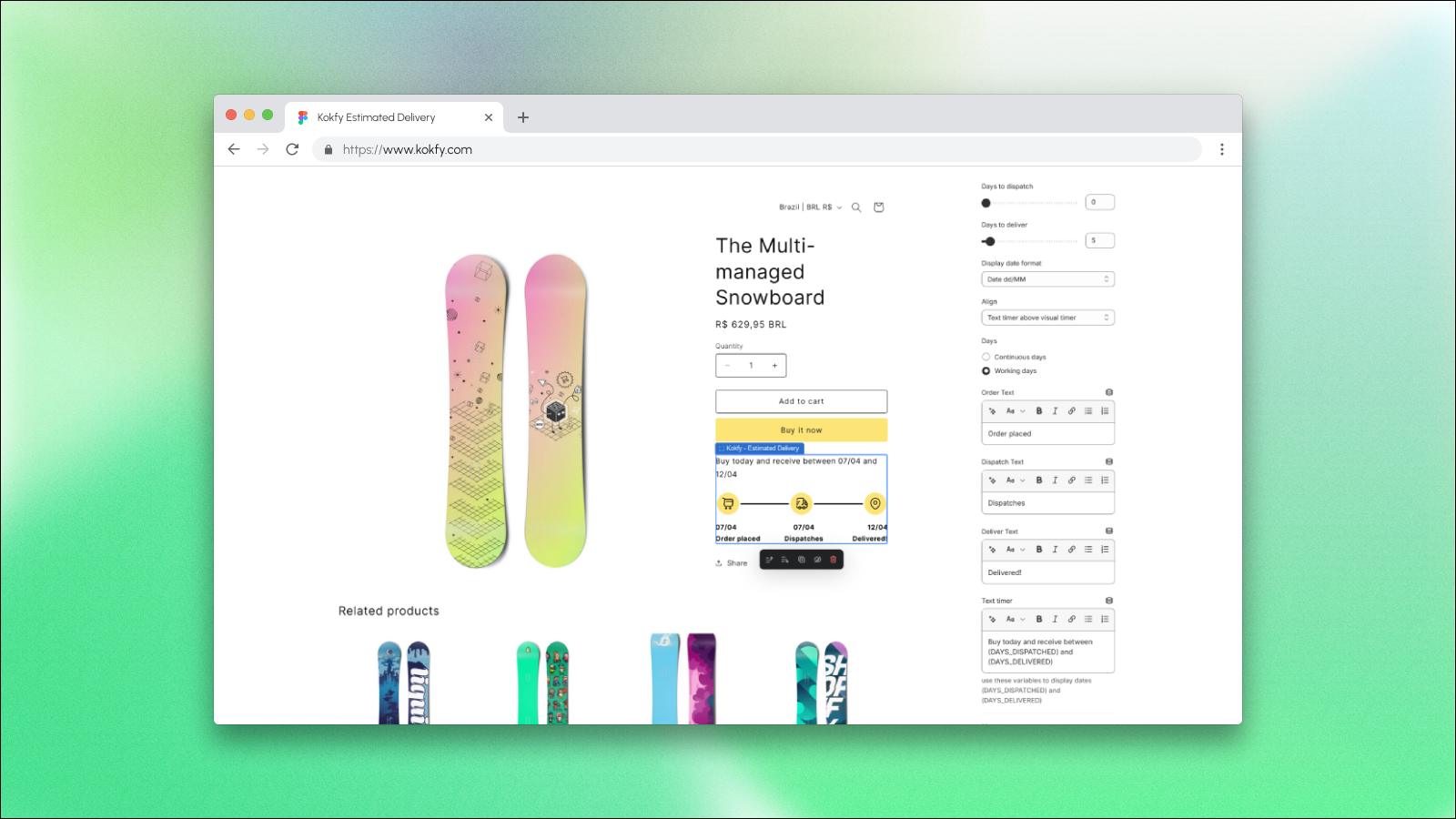Open a new browser tab
The height and width of the screenshot is (819, 1456).
pos(523,117)
